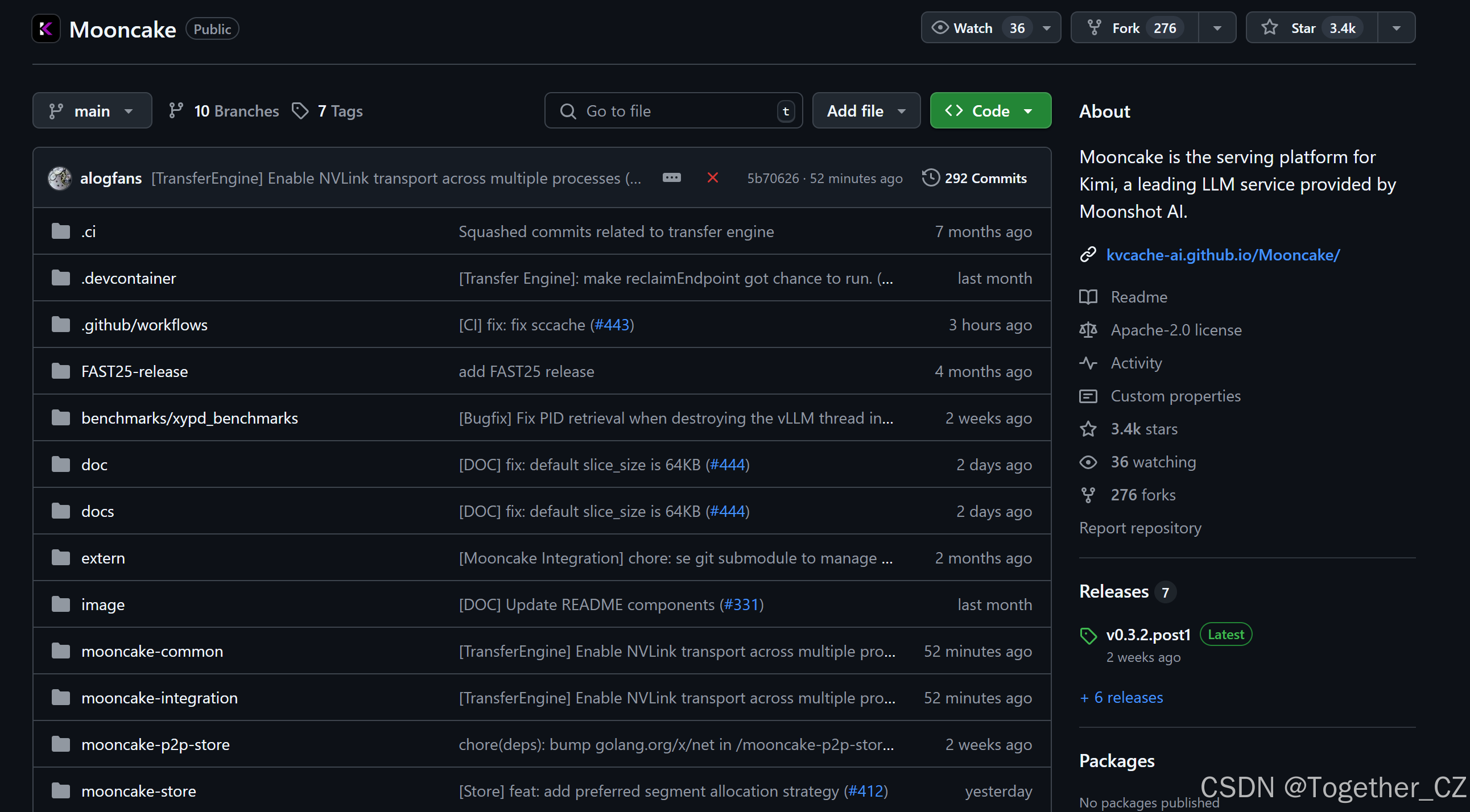Click Report repository
Screen dimensions: 1470x812
(x=1140, y=528)
